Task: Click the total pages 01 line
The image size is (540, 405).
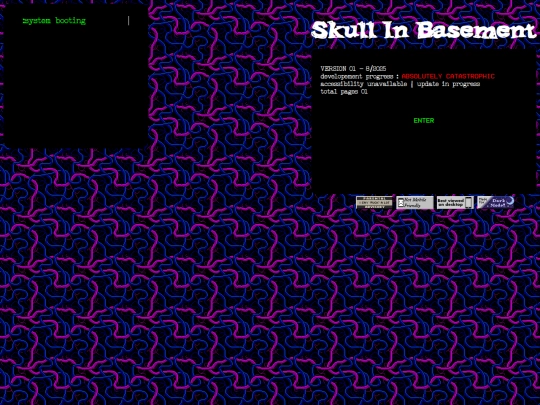Action: point(344,92)
